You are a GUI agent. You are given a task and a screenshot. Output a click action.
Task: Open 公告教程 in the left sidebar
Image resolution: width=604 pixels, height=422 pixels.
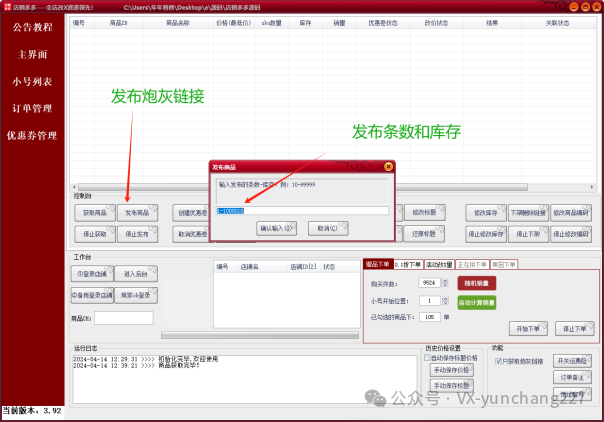click(x=32, y=27)
